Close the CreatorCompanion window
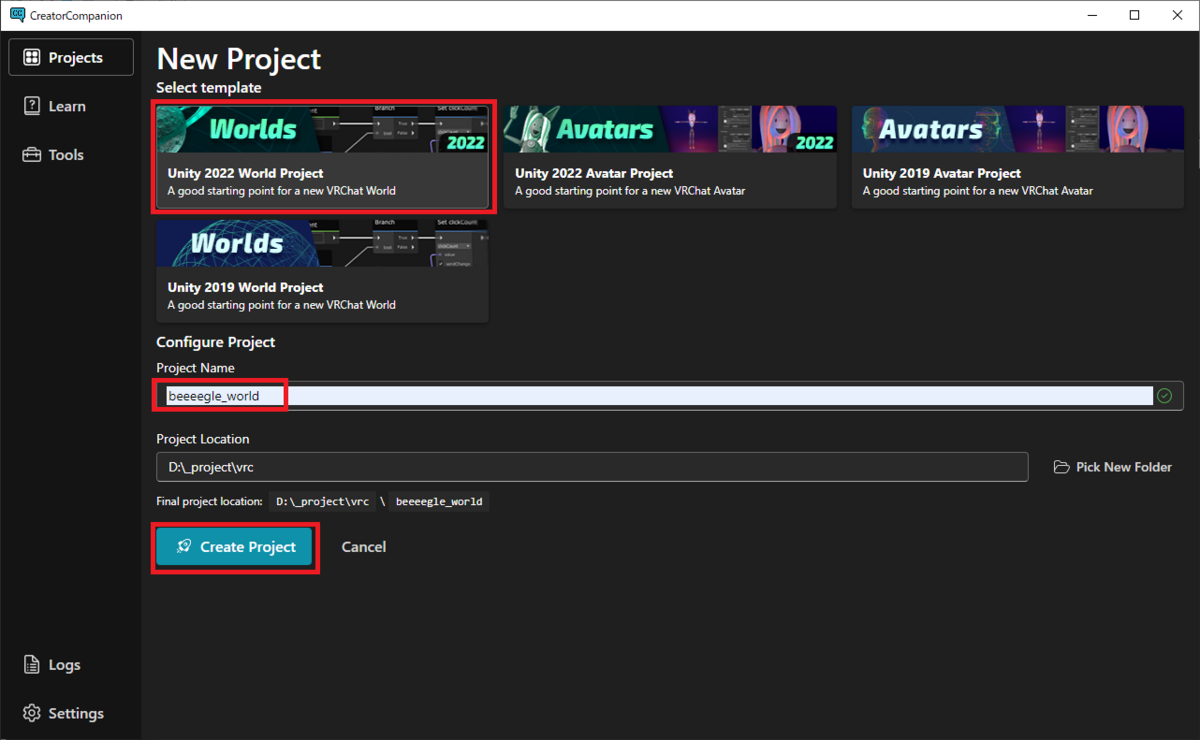 (x=1177, y=15)
